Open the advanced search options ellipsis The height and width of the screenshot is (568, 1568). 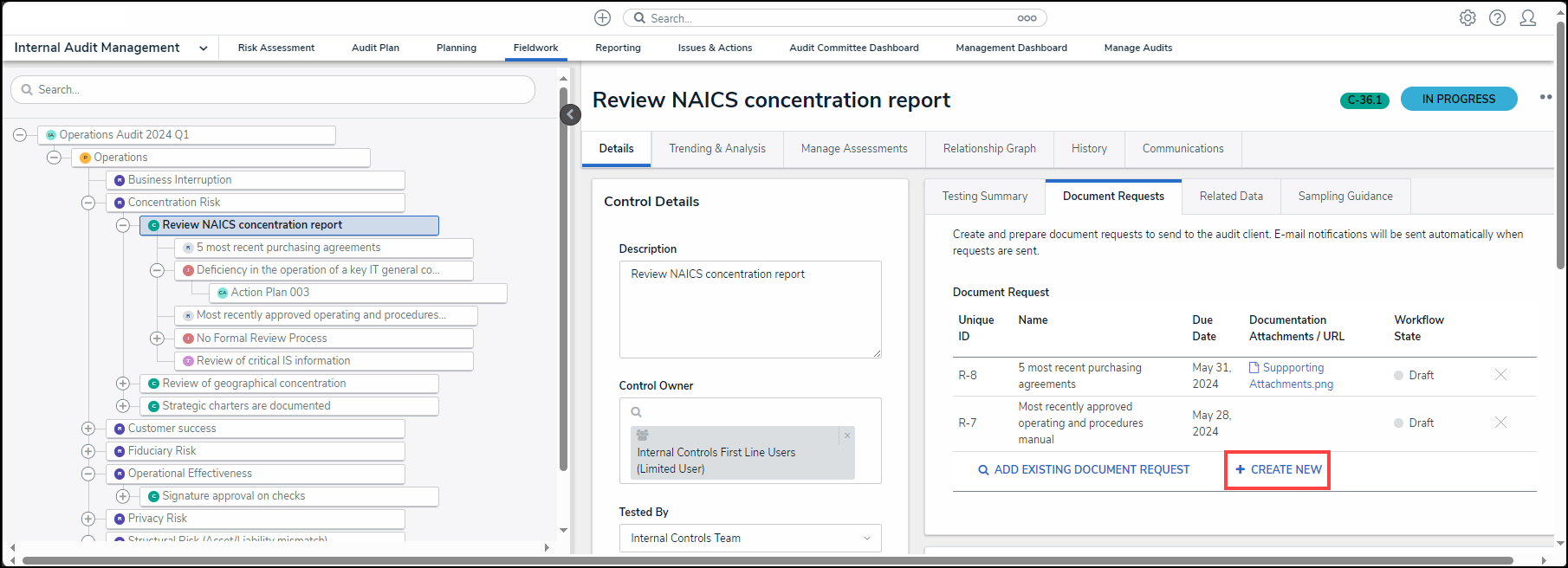(1027, 18)
